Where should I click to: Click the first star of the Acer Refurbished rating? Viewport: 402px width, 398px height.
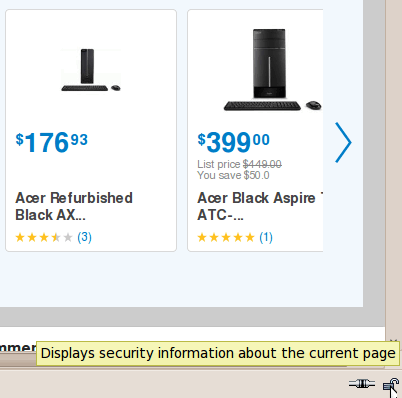tap(20, 237)
